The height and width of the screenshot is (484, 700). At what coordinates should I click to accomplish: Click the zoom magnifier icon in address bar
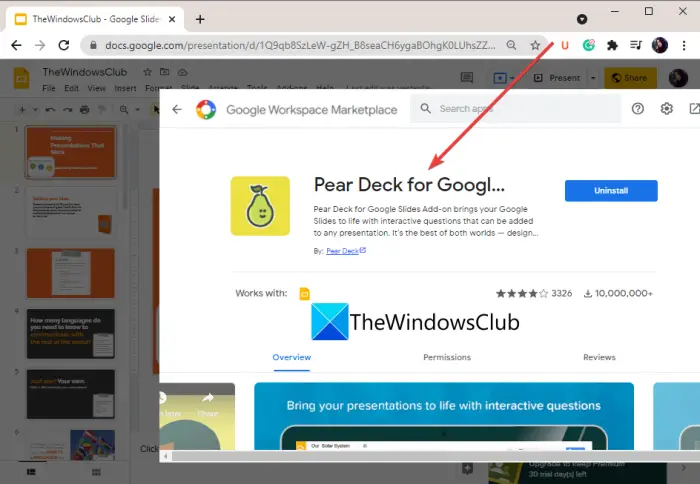pyautogui.click(x=512, y=45)
